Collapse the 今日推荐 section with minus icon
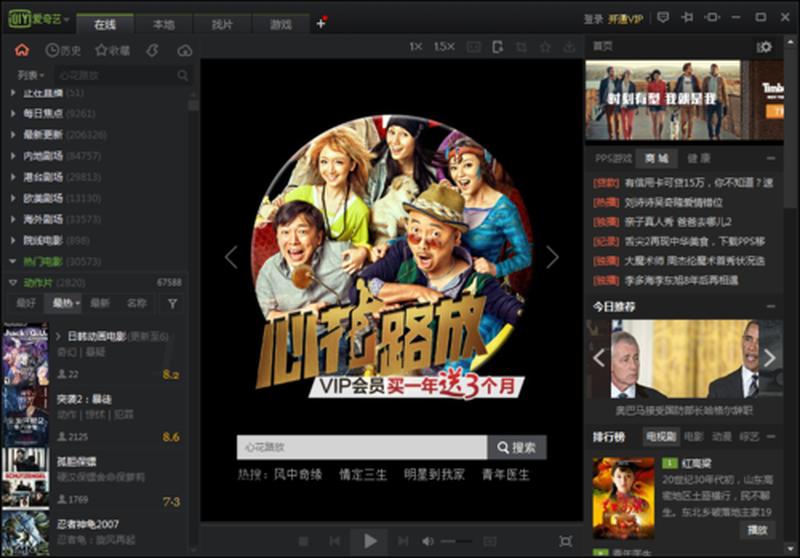Screen dimensions: 800x558 point(770,307)
